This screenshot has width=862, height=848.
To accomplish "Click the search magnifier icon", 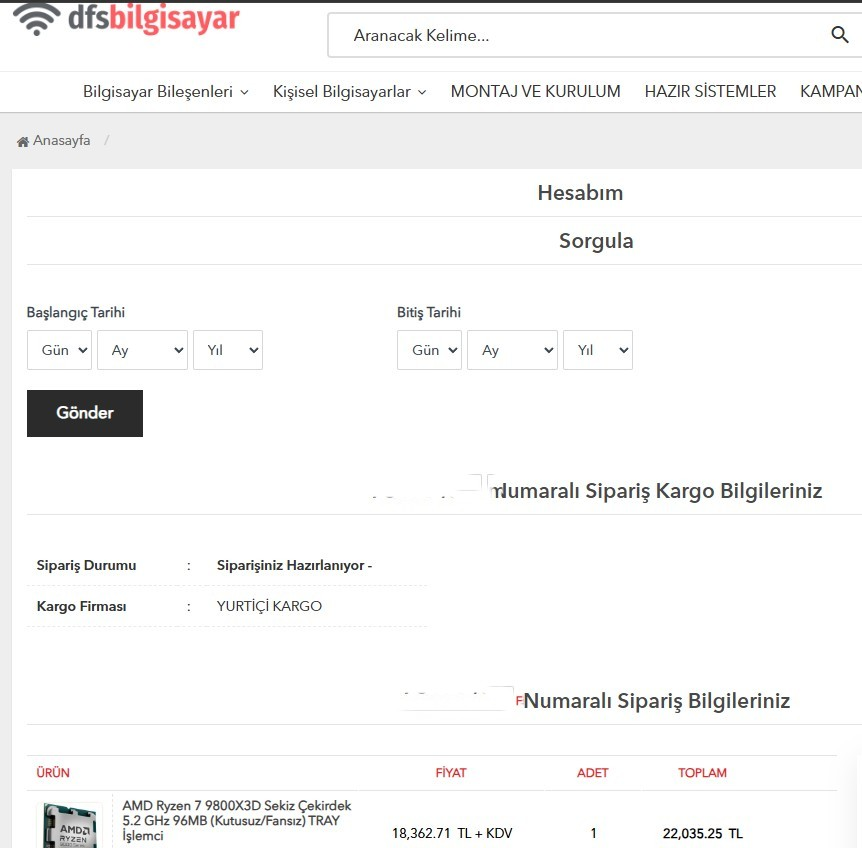I will [x=839, y=35].
